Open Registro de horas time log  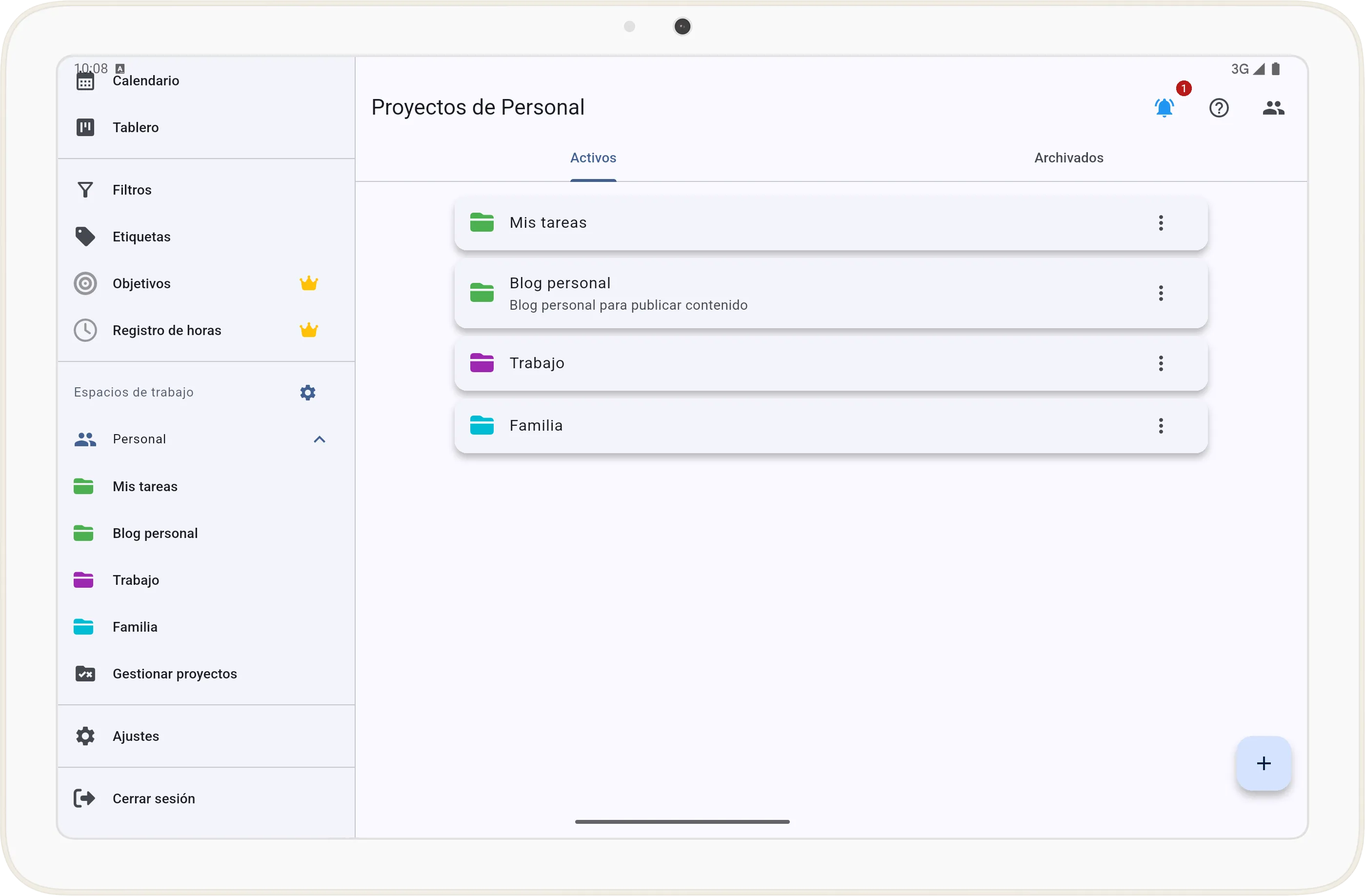coord(166,331)
